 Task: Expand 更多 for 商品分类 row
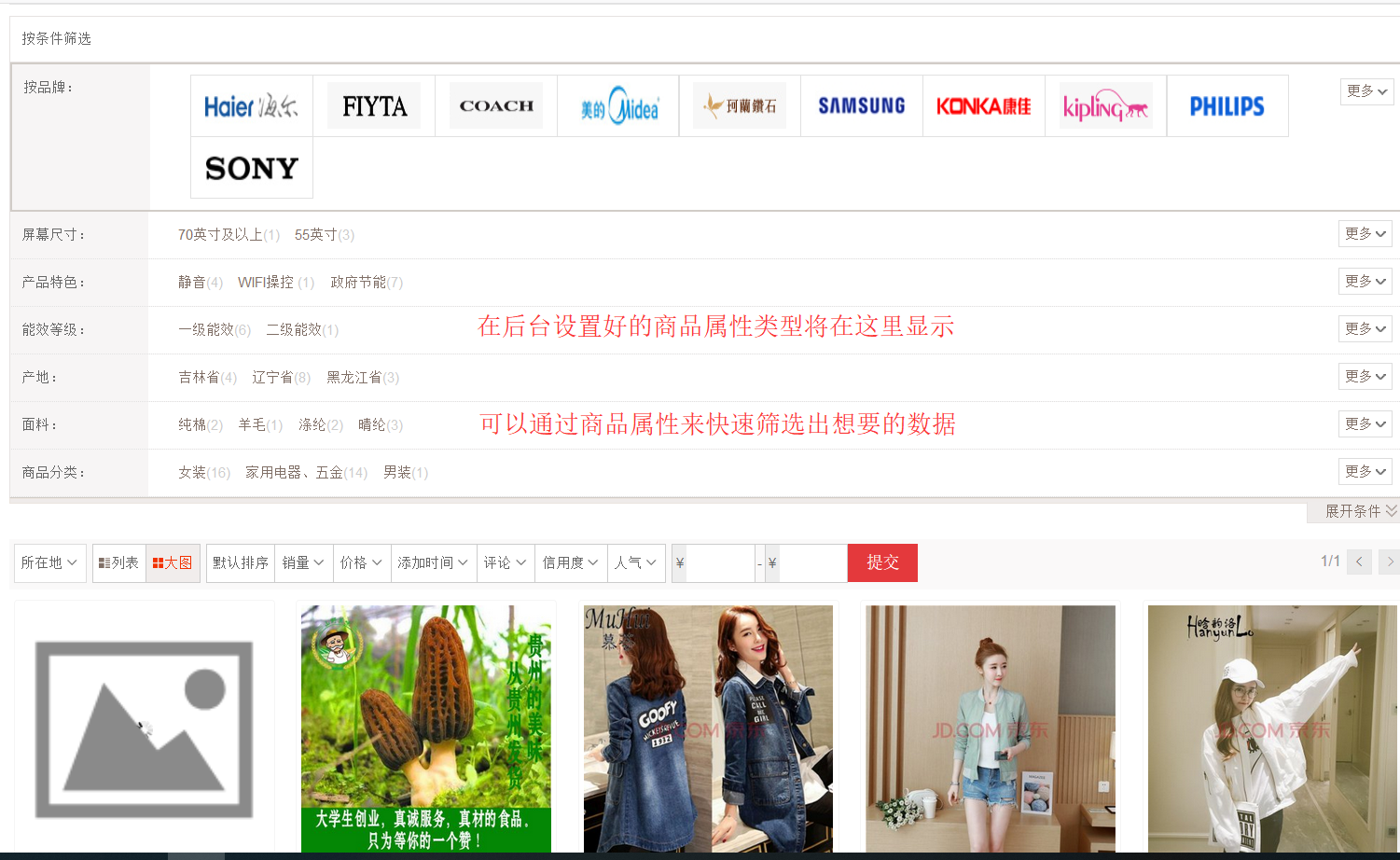1365,472
